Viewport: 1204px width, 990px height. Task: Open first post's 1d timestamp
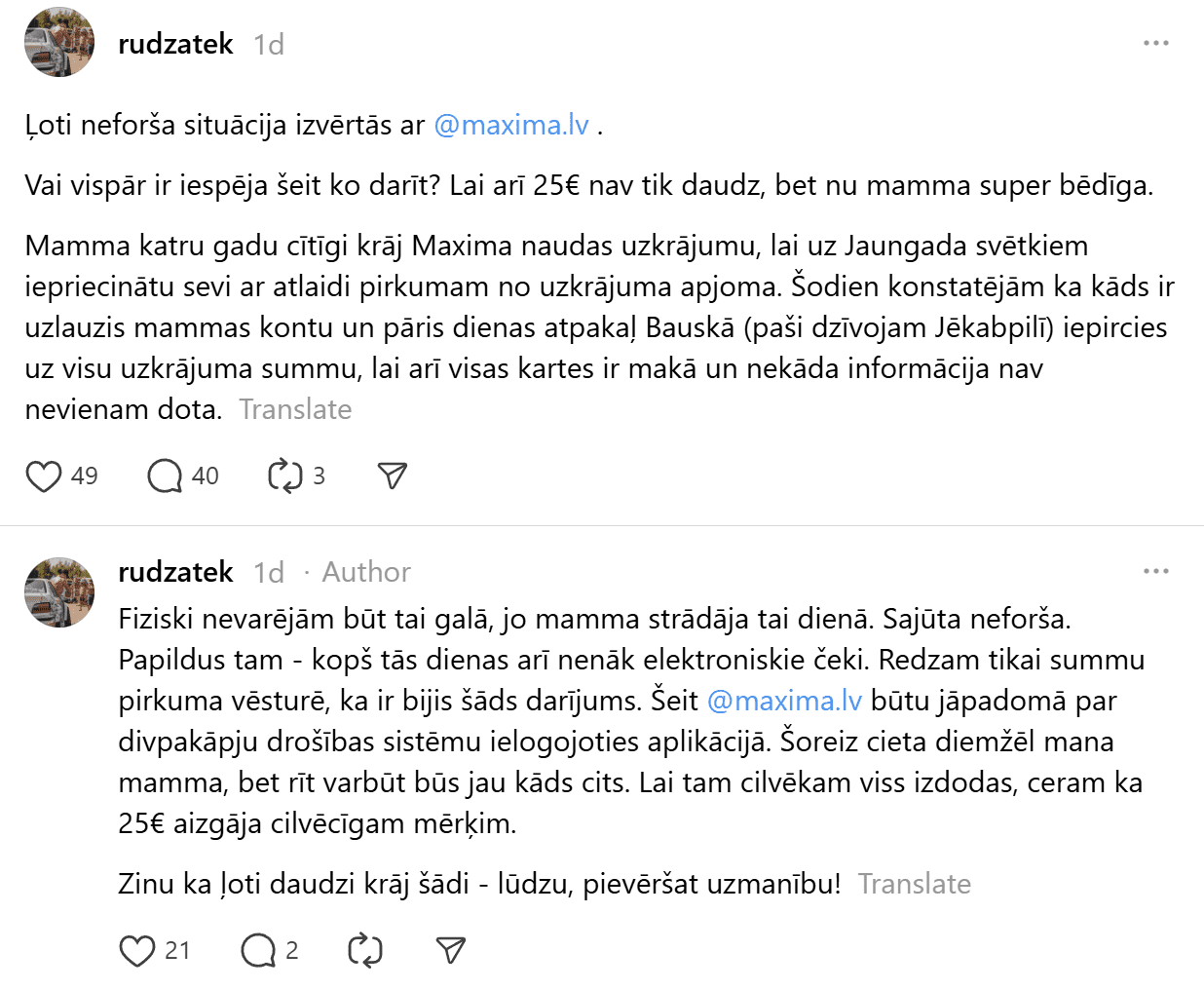(x=268, y=45)
